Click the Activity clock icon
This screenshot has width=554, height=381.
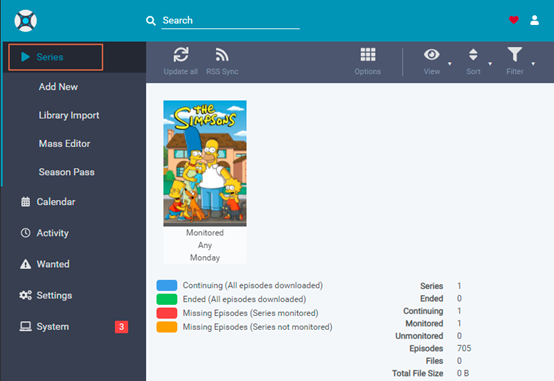tap(25, 233)
